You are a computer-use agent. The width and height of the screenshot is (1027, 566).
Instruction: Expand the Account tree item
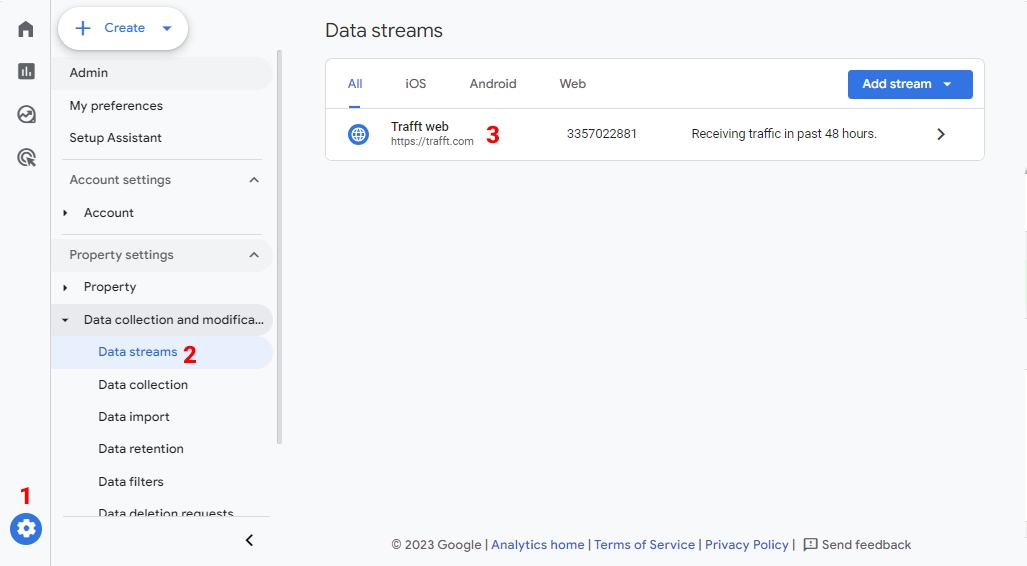[x=66, y=213]
